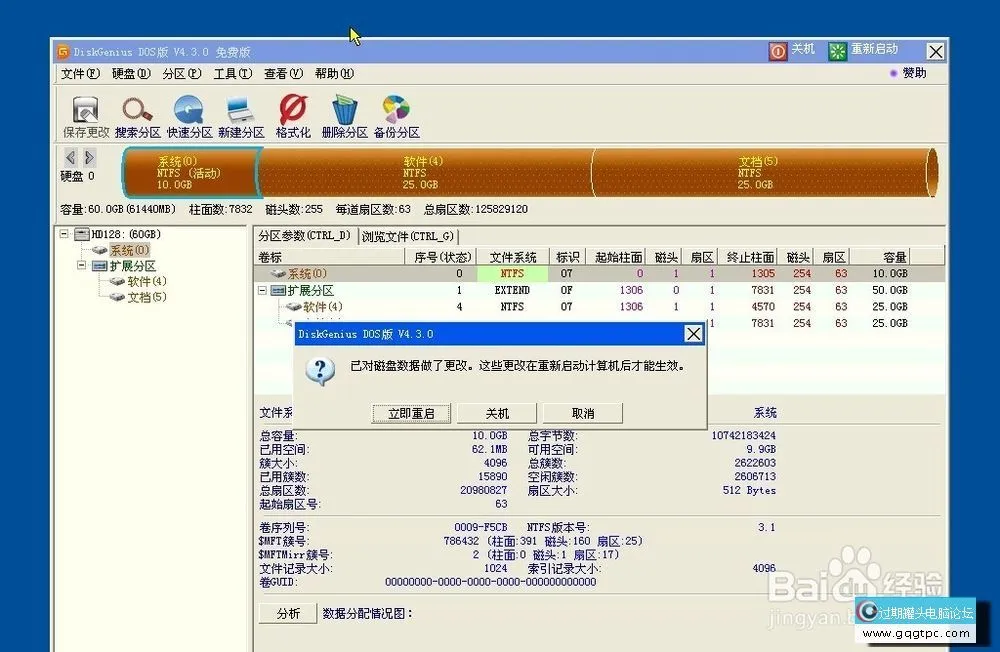
Task: Click 立即重启 in the dialog
Action: (410, 412)
